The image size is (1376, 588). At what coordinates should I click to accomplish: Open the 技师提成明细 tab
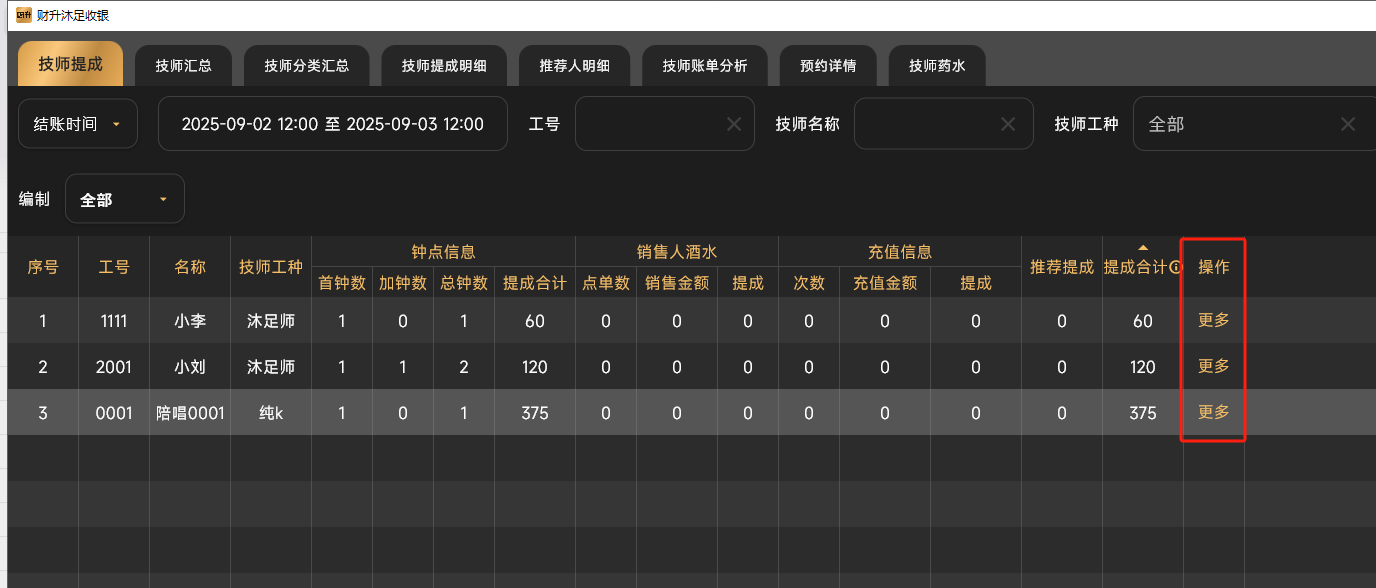coord(444,66)
